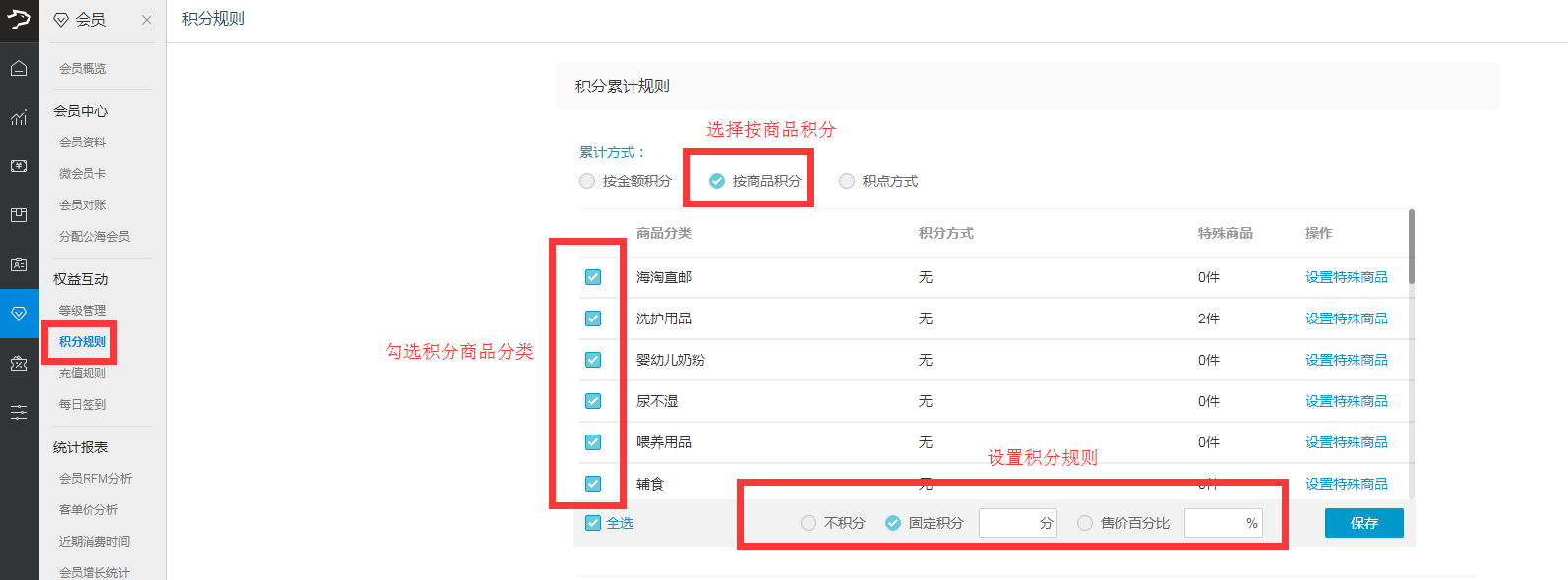
Task: Open 充值规则 menu item
Action: click(83, 374)
